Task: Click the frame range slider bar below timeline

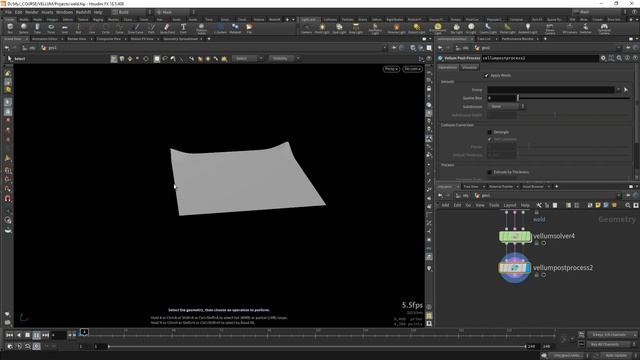Action: (317, 347)
